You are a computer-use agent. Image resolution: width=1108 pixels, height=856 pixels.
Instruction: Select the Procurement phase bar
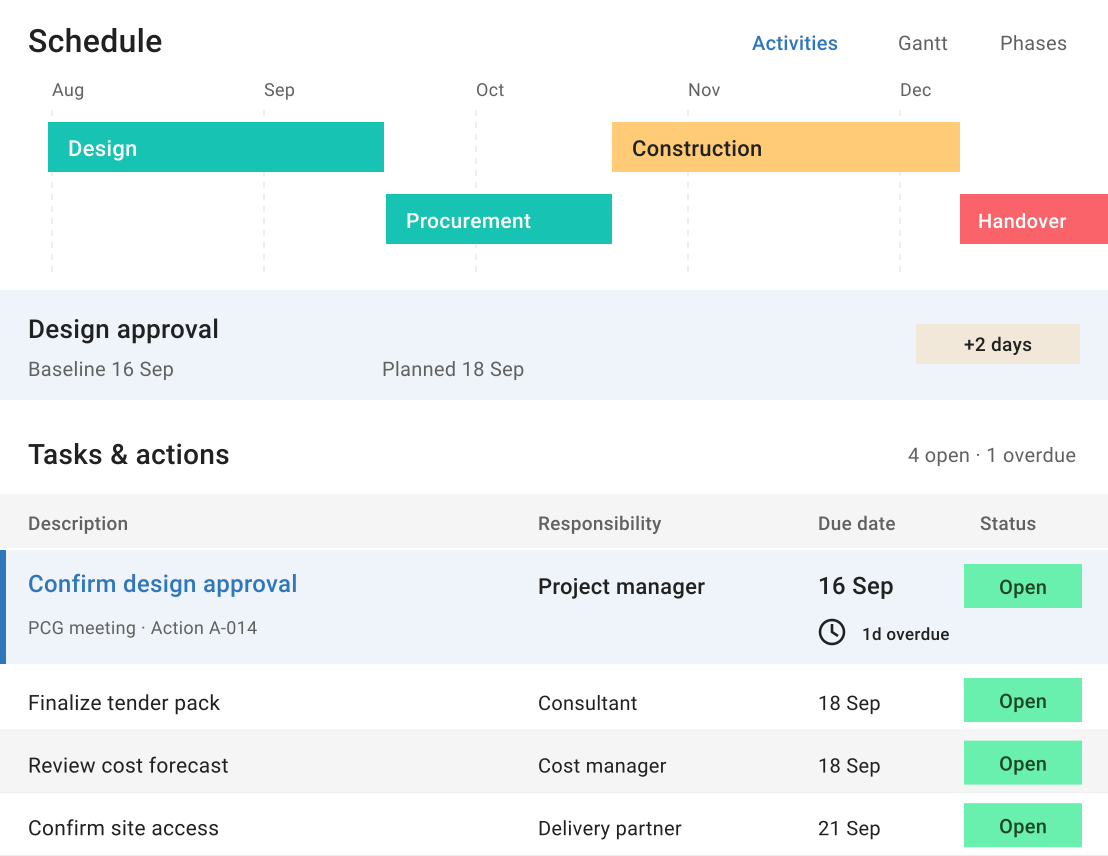(499, 219)
